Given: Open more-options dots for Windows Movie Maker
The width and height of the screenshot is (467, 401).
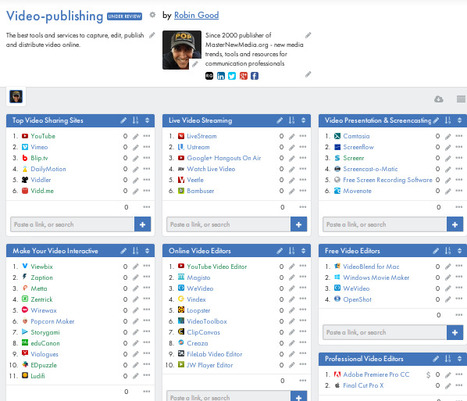Looking at the screenshot, I should point(459,277).
